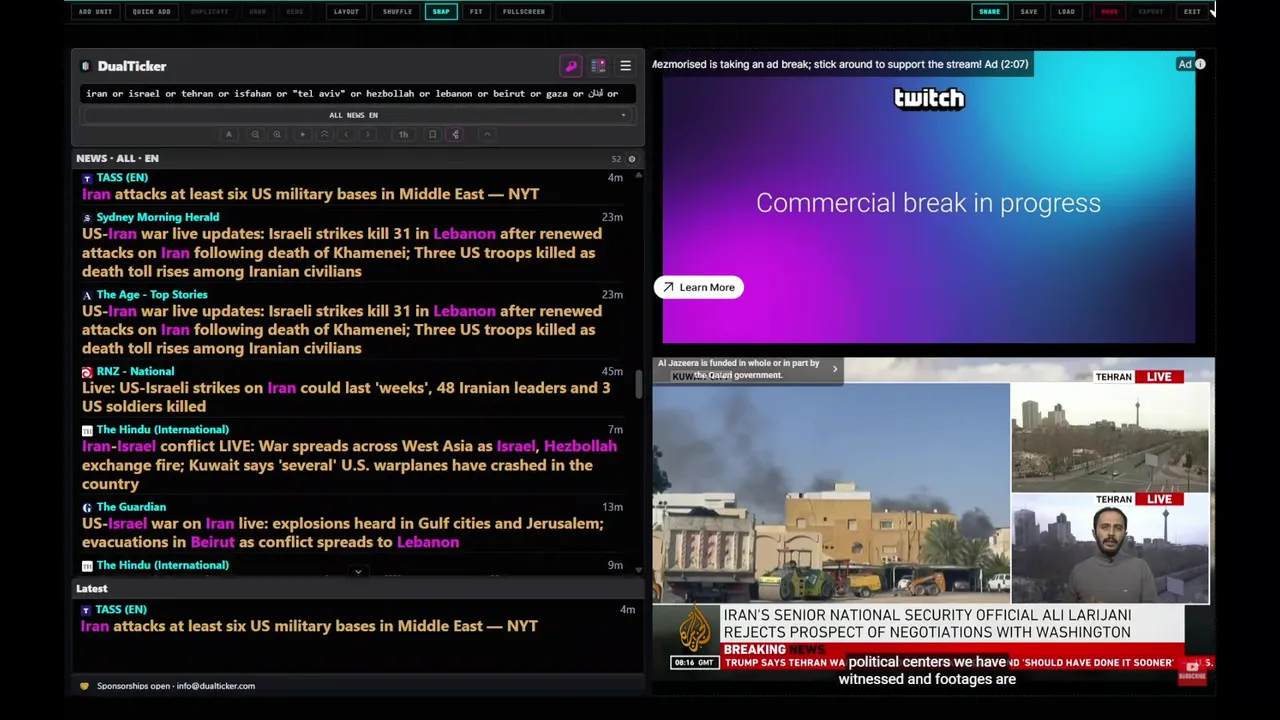This screenshot has width=1280, height=720.
Task: Toggle the SNAP mode button
Action: click(441, 12)
